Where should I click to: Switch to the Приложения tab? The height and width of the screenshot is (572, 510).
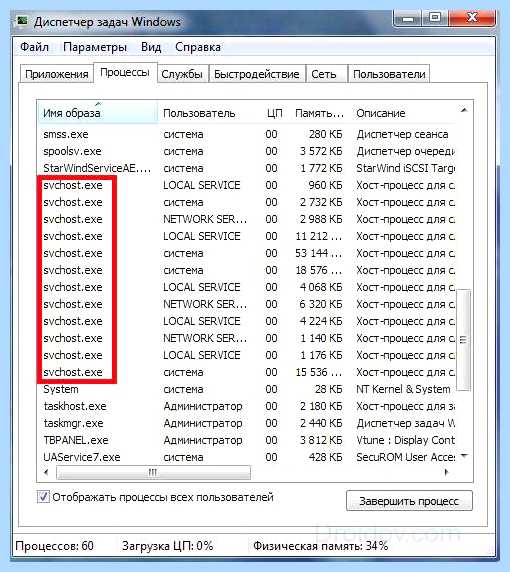[57, 74]
